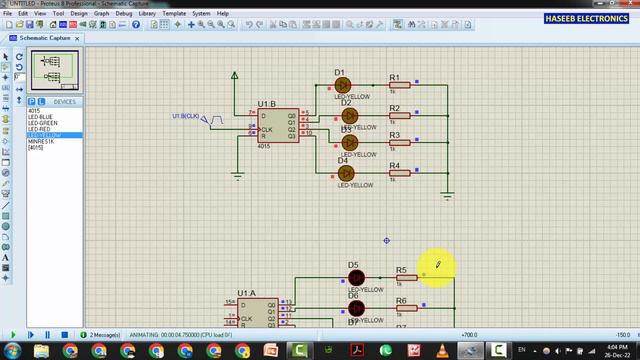The image size is (640, 360).
Task: Open the System menu
Action: (201, 13)
